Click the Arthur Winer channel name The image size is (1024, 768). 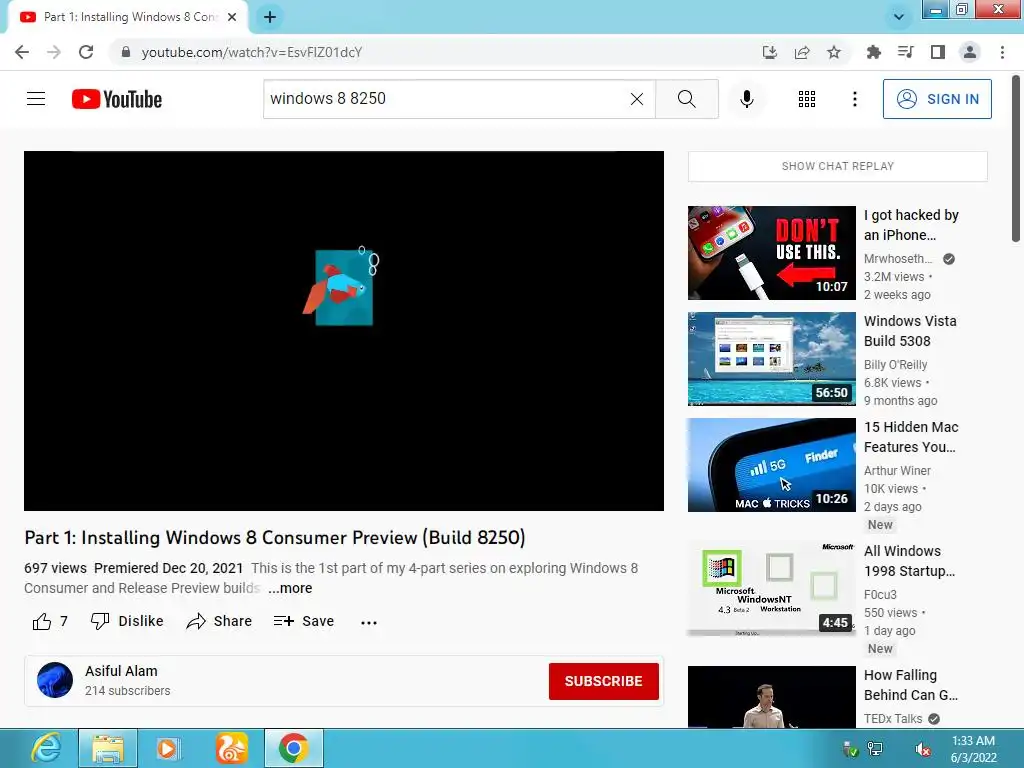[897, 470]
